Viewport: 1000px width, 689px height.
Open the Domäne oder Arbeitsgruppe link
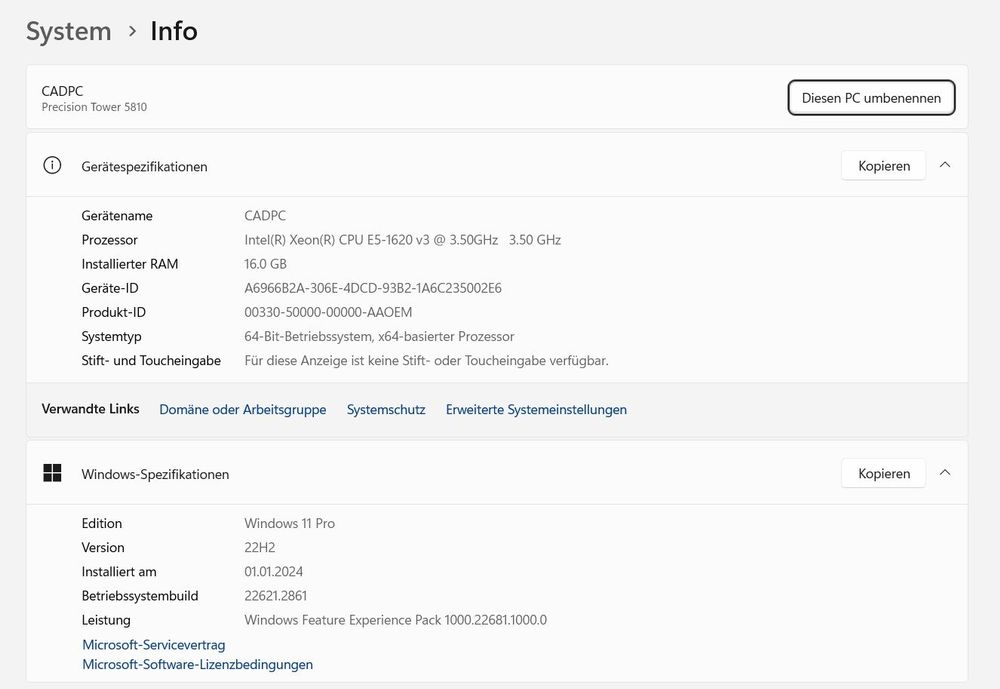click(x=242, y=410)
